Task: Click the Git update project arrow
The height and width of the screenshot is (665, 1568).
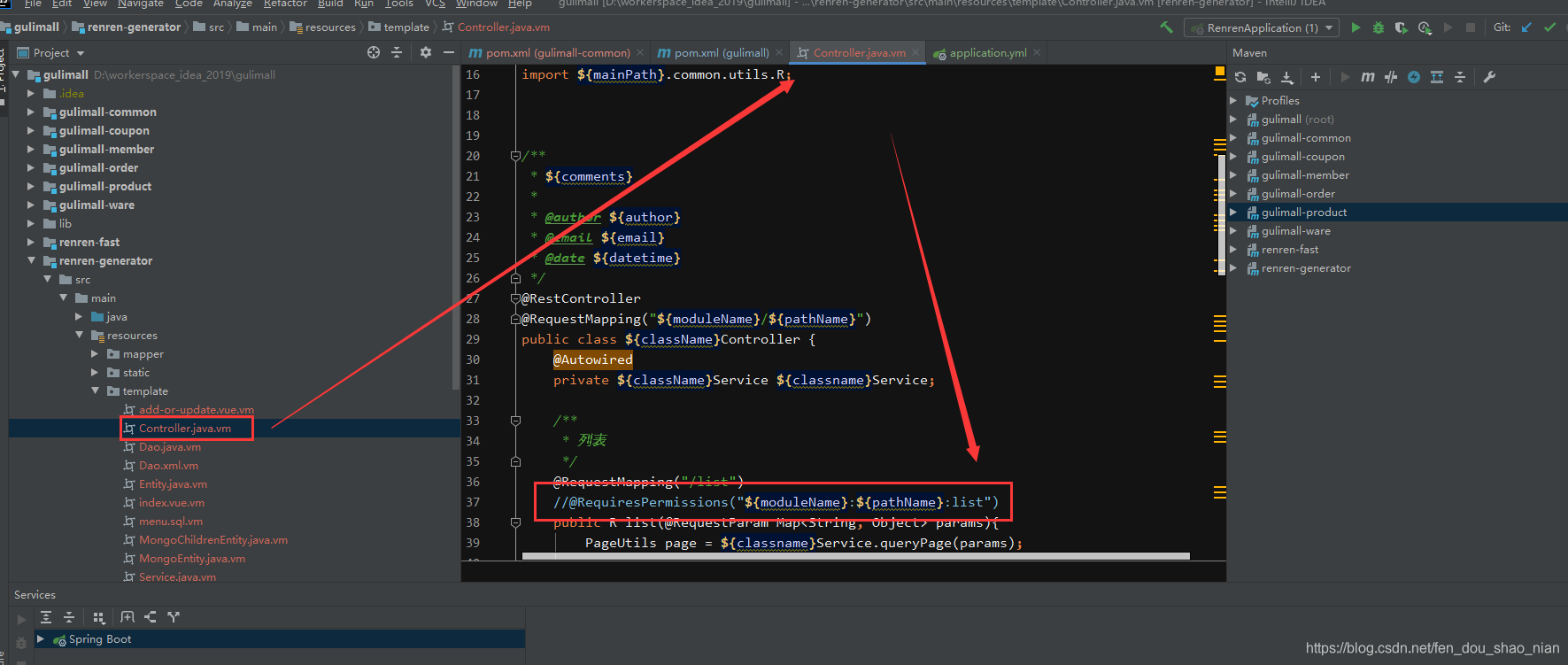Action: 1526,27
